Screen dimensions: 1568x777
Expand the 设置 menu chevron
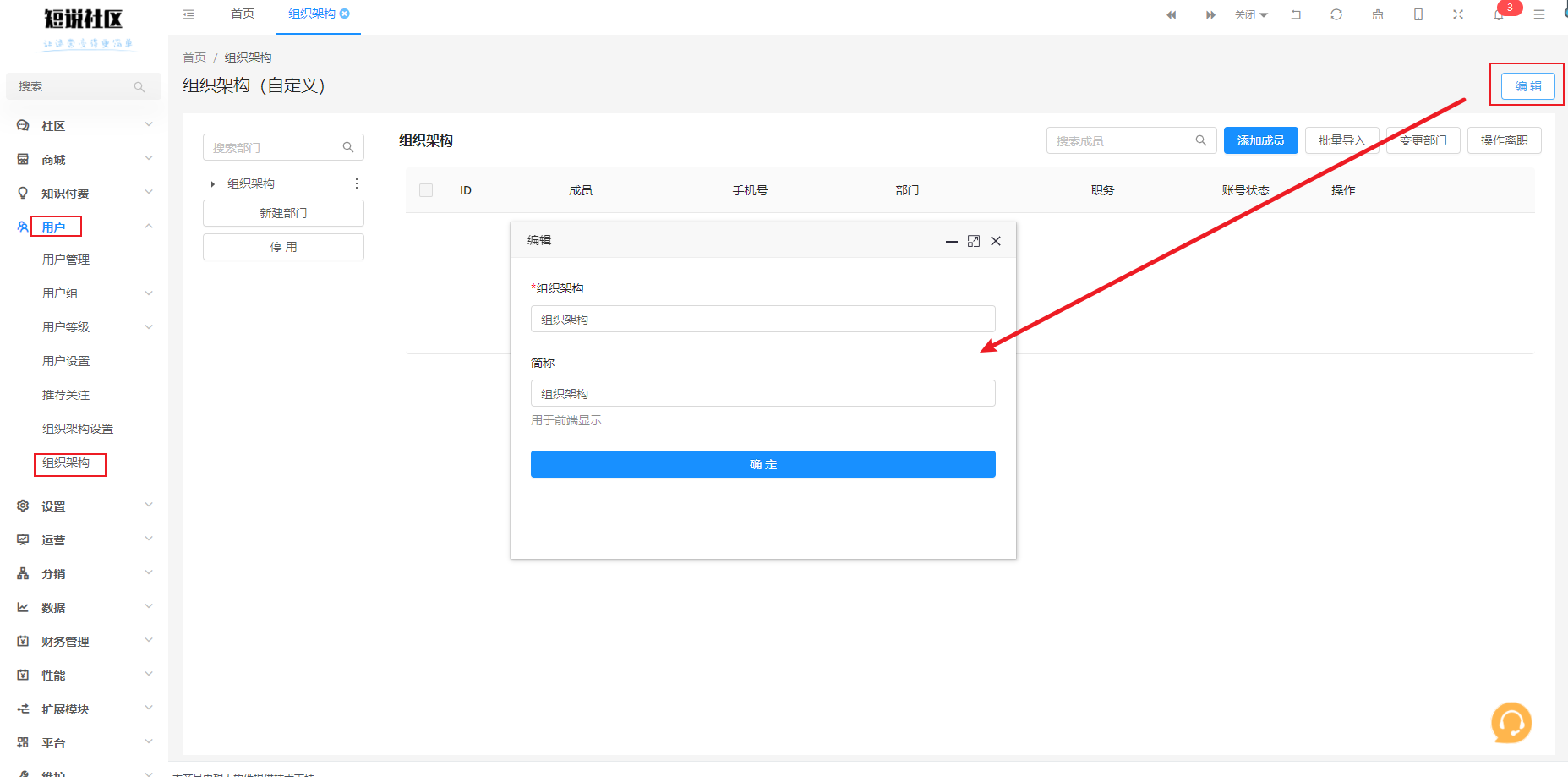149,505
